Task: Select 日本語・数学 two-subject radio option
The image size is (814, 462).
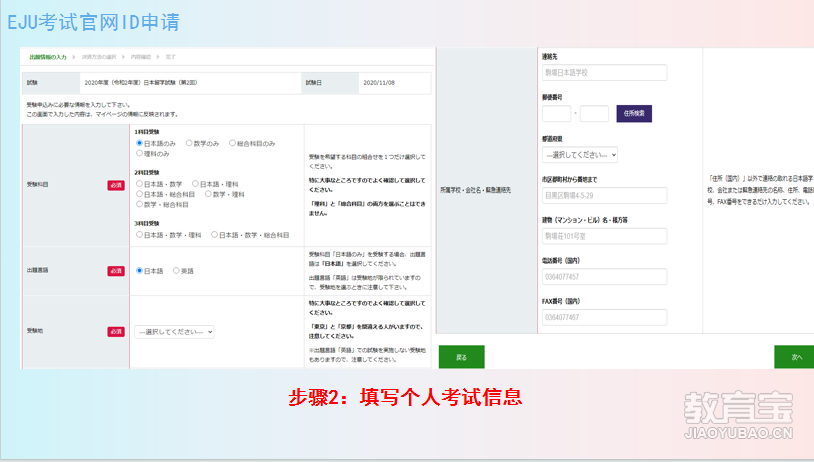Action: [x=140, y=184]
